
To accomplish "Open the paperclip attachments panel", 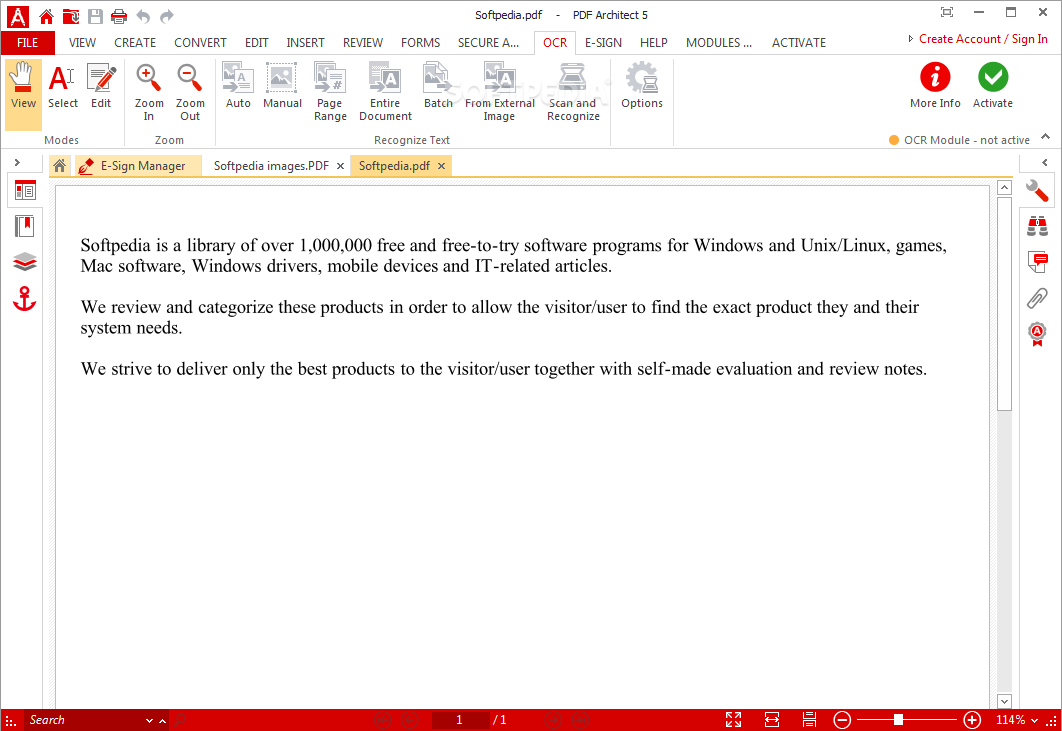I will pyautogui.click(x=1037, y=298).
